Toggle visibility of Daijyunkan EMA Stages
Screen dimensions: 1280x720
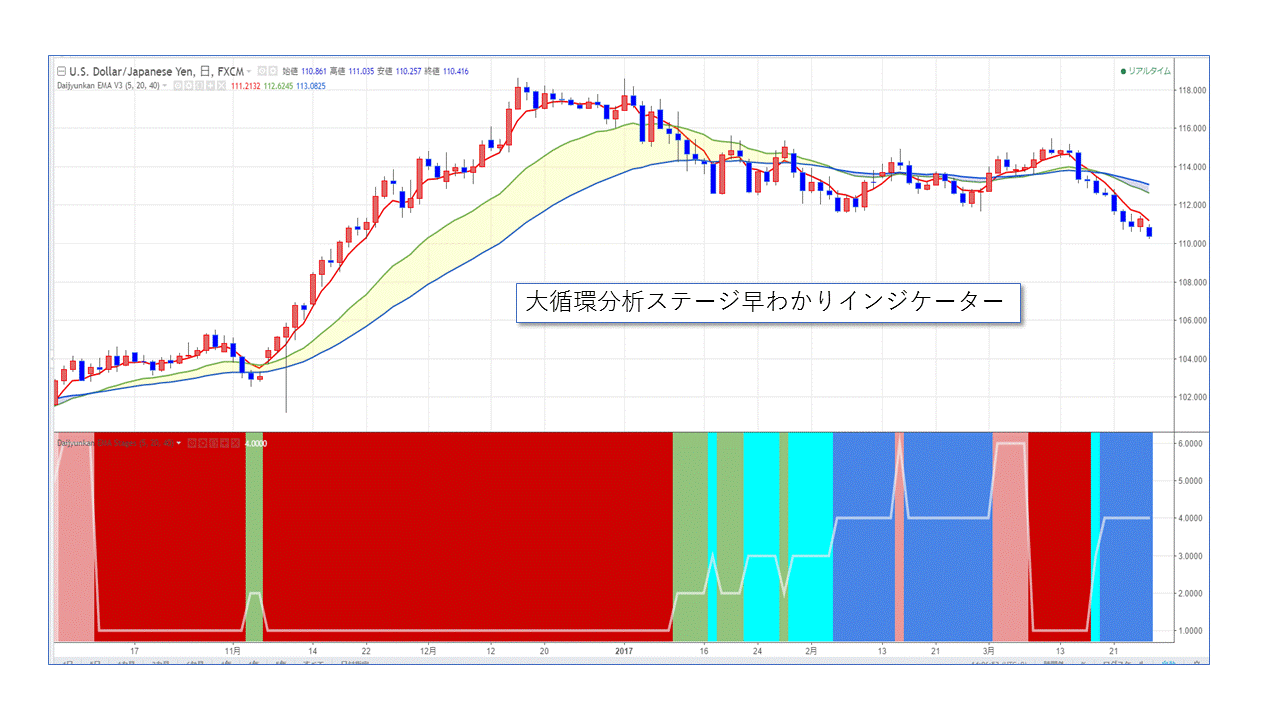[x=190, y=442]
